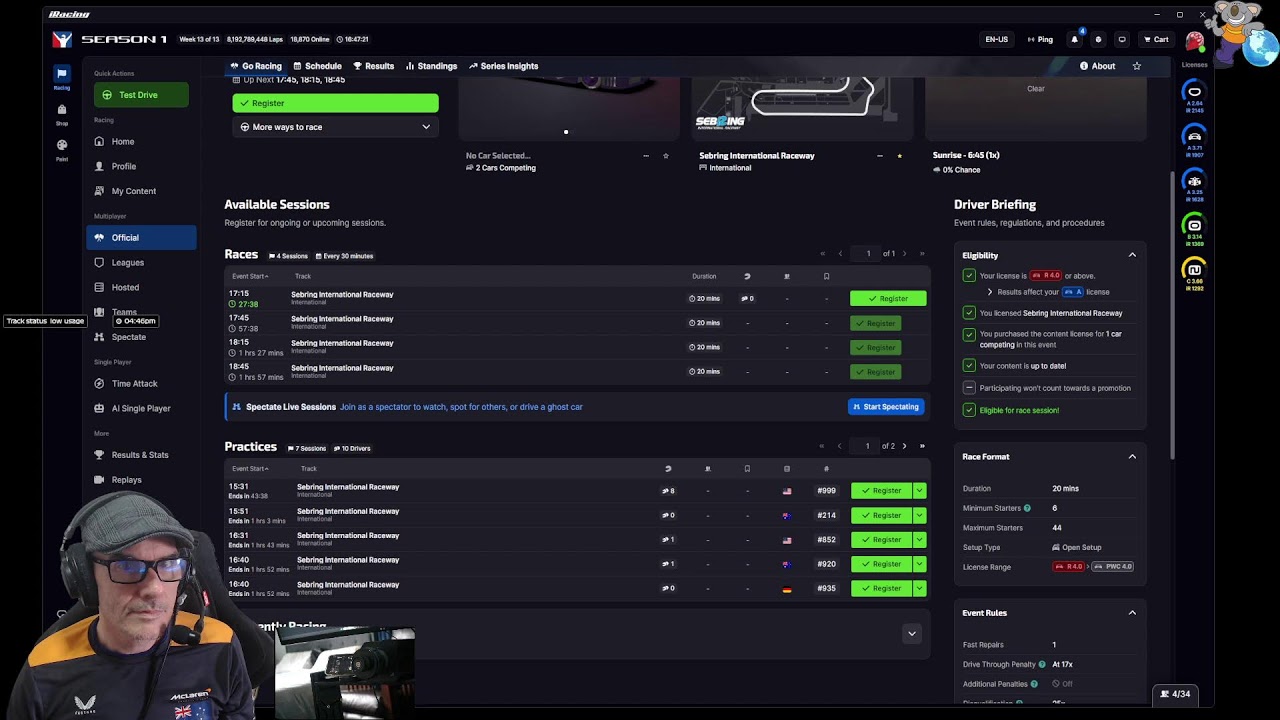Image resolution: width=1280 pixels, height=720 pixels.
Task: Click the monitor icon next to Cart
Action: 1122,39
